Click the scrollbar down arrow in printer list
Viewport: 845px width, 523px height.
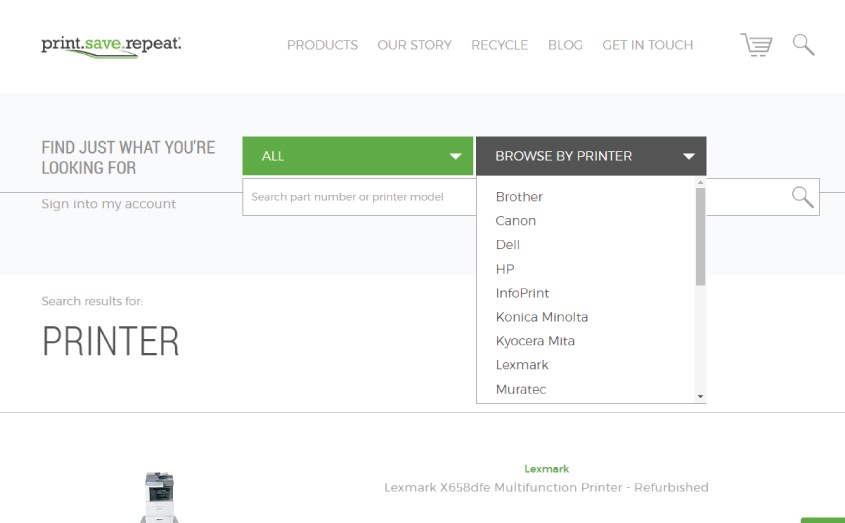coord(700,396)
